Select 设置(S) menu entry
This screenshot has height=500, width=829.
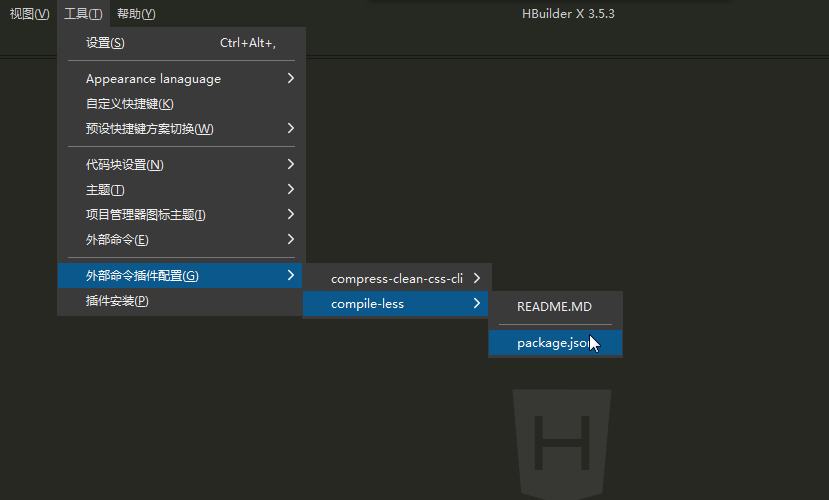click(x=181, y=43)
